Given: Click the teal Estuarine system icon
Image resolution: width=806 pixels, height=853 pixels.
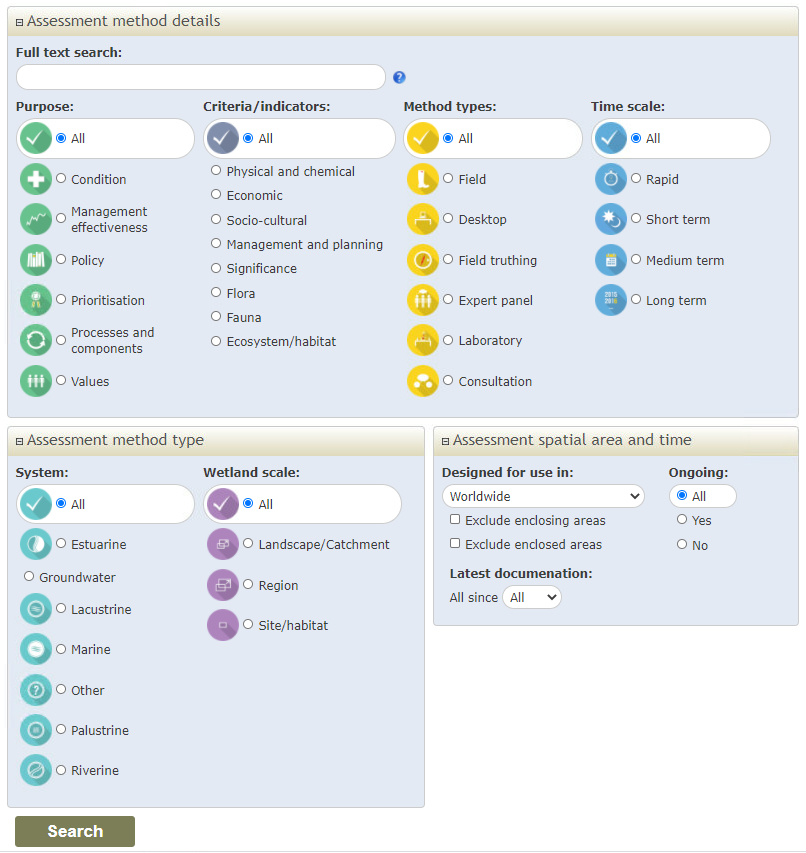Looking at the screenshot, I should pos(36,544).
